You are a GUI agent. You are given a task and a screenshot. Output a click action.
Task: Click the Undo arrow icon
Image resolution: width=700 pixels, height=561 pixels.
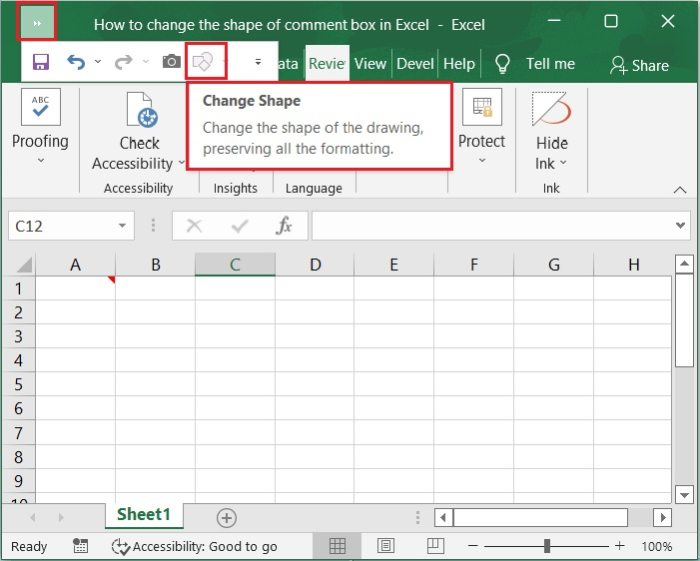(x=76, y=62)
